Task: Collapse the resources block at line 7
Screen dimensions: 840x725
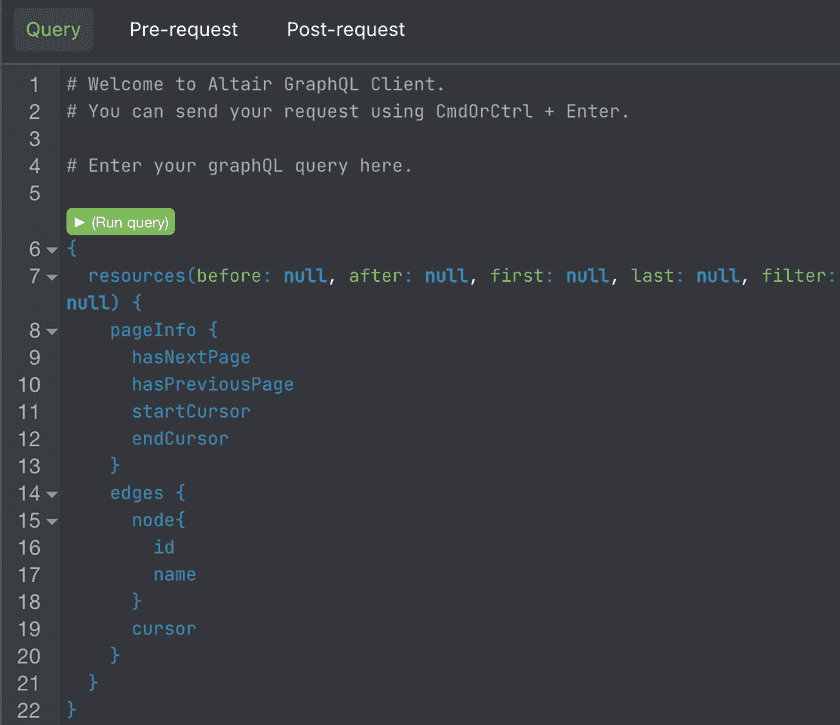Action: tap(52, 276)
